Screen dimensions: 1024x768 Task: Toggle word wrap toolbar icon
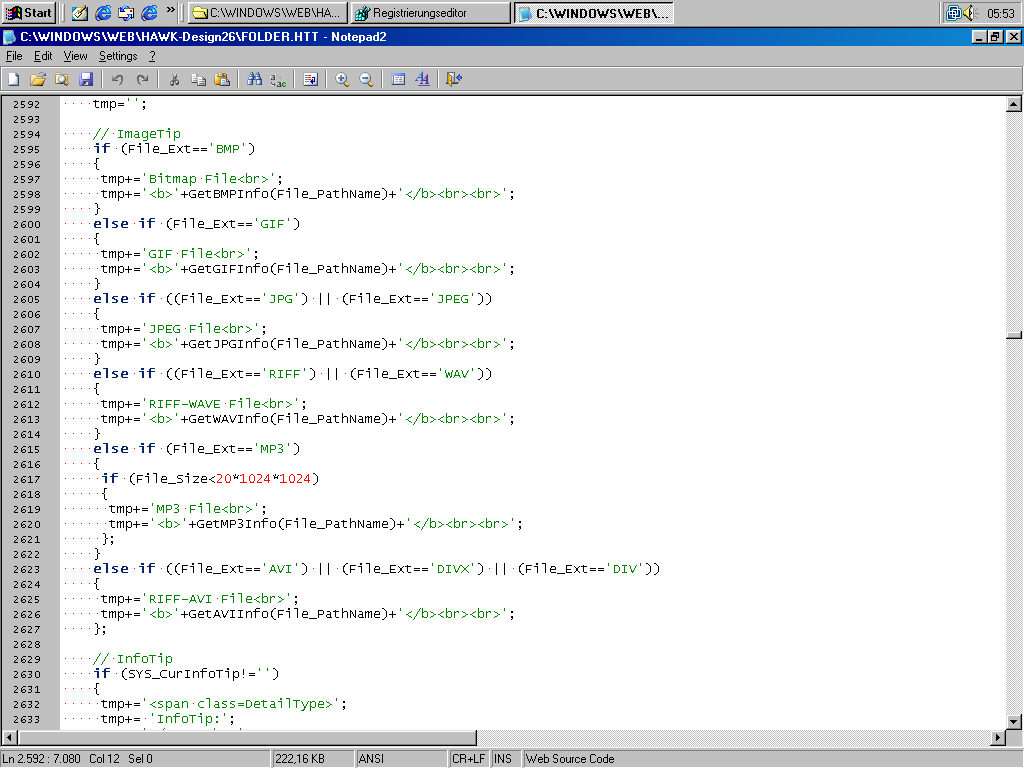pos(310,79)
